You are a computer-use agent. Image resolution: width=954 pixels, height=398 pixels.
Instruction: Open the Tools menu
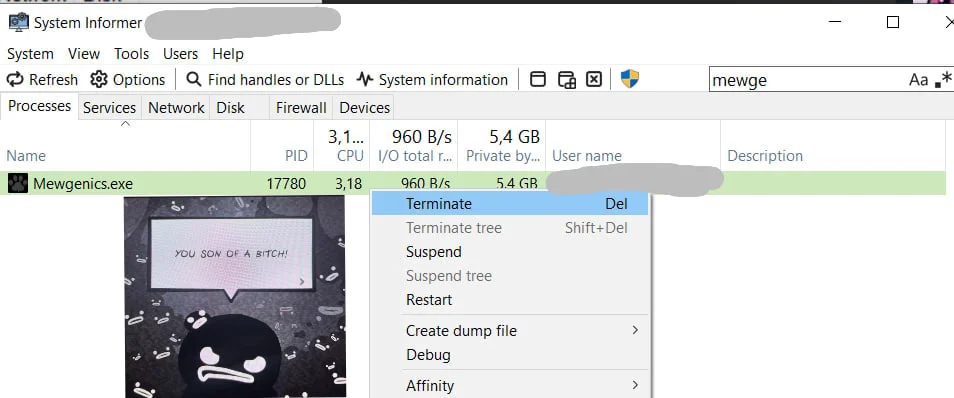131,54
